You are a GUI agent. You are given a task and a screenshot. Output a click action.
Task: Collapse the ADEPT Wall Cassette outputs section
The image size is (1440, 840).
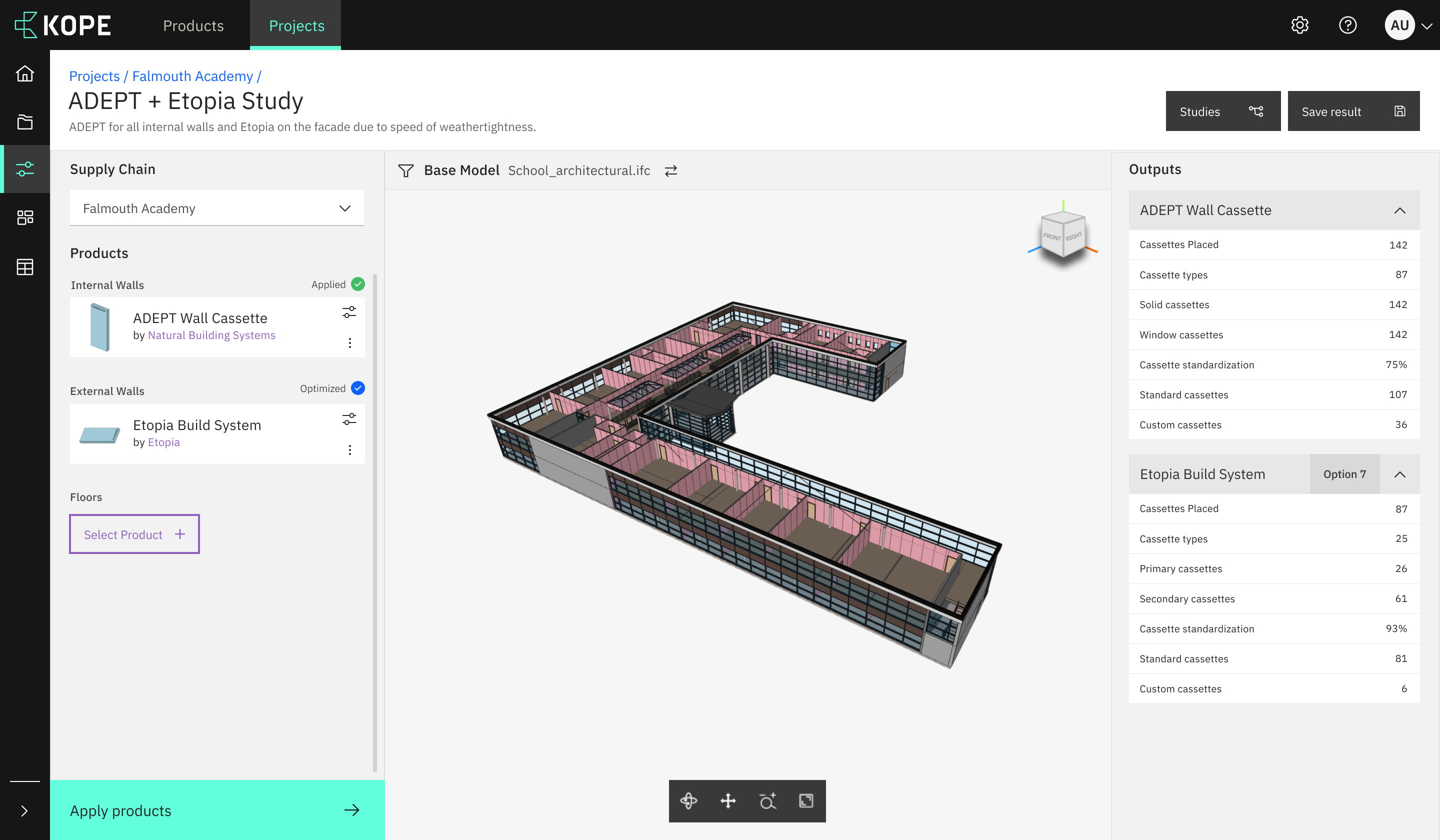coord(1399,210)
